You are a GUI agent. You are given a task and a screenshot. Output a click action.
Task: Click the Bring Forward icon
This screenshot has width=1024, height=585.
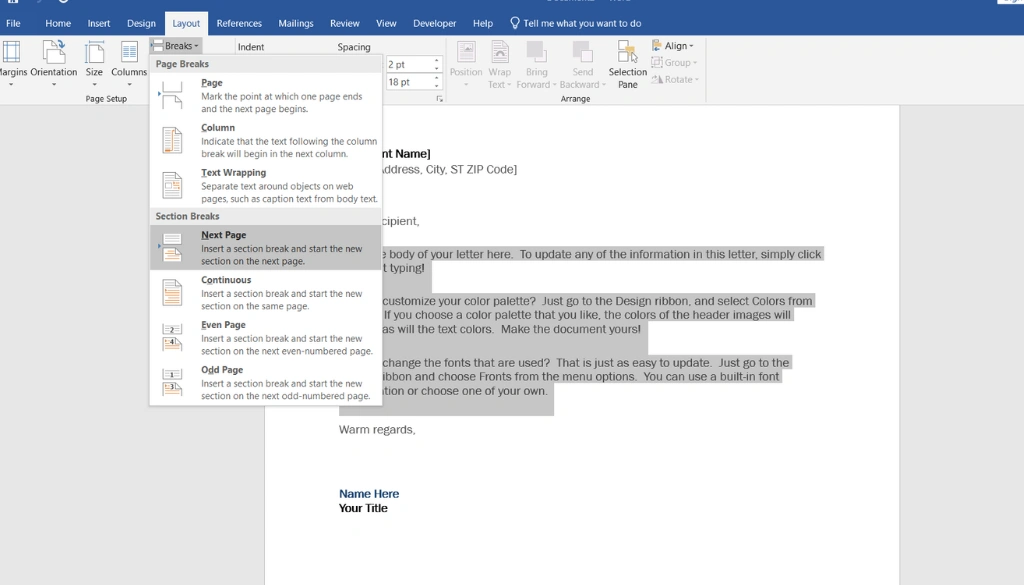[x=537, y=52]
